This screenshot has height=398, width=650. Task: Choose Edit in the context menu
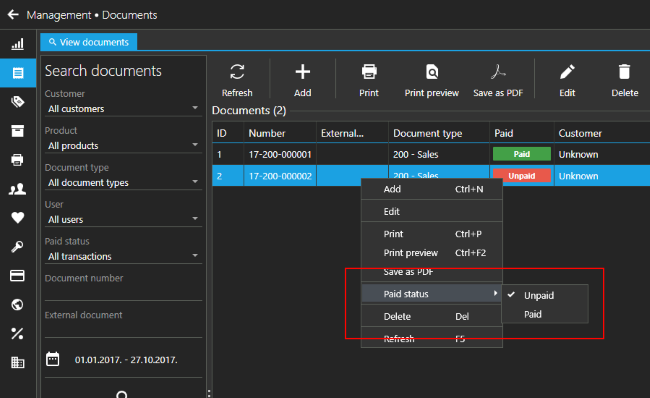pos(432,211)
